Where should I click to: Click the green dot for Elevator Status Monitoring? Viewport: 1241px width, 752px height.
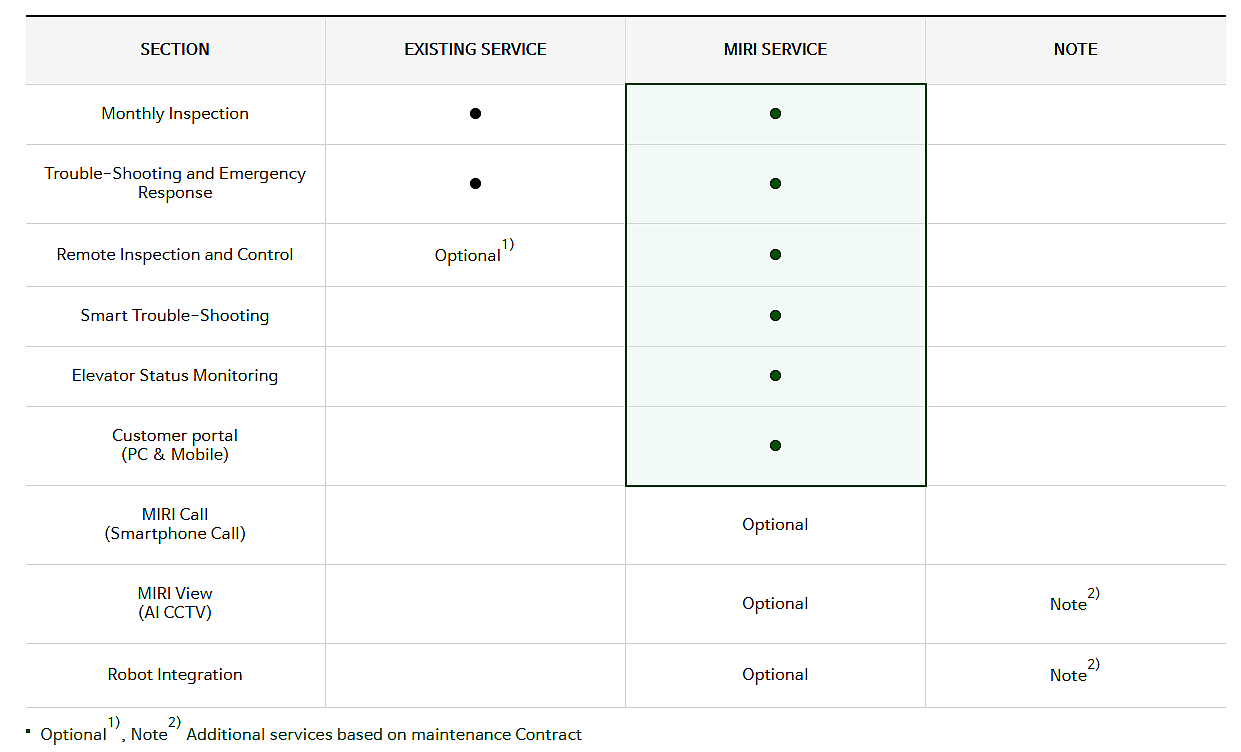pyautogui.click(x=775, y=376)
